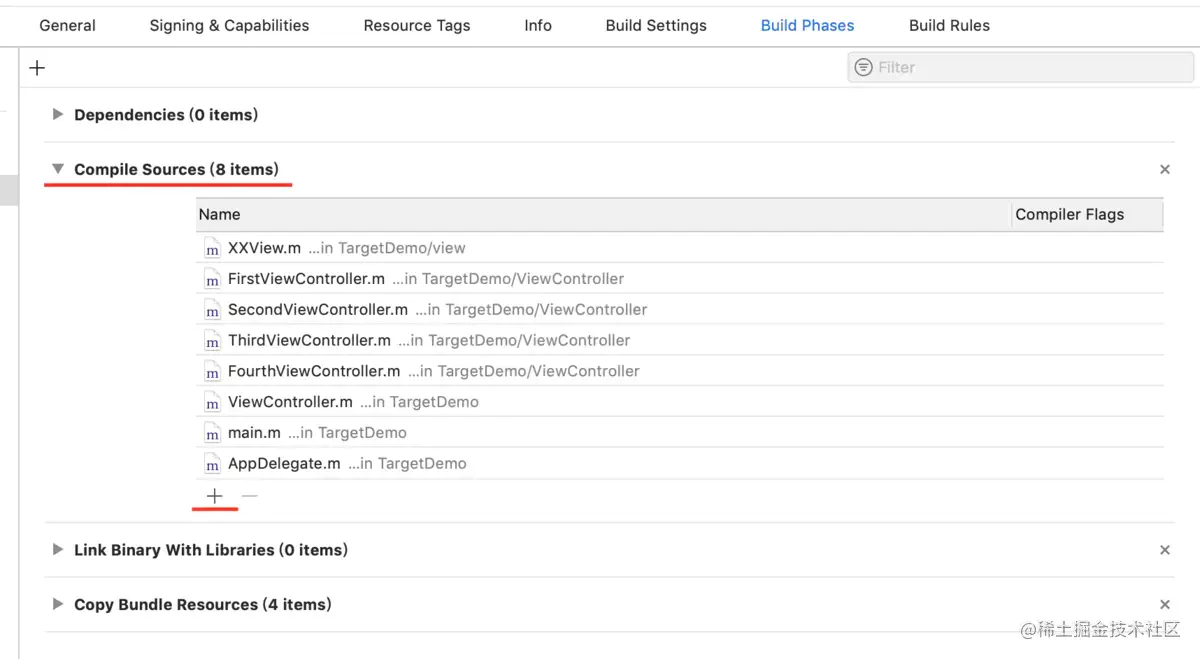Expand the Dependencies section
Image resolution: width=1200 pixels, height=659 pixels.
click(x=58, y=115)
